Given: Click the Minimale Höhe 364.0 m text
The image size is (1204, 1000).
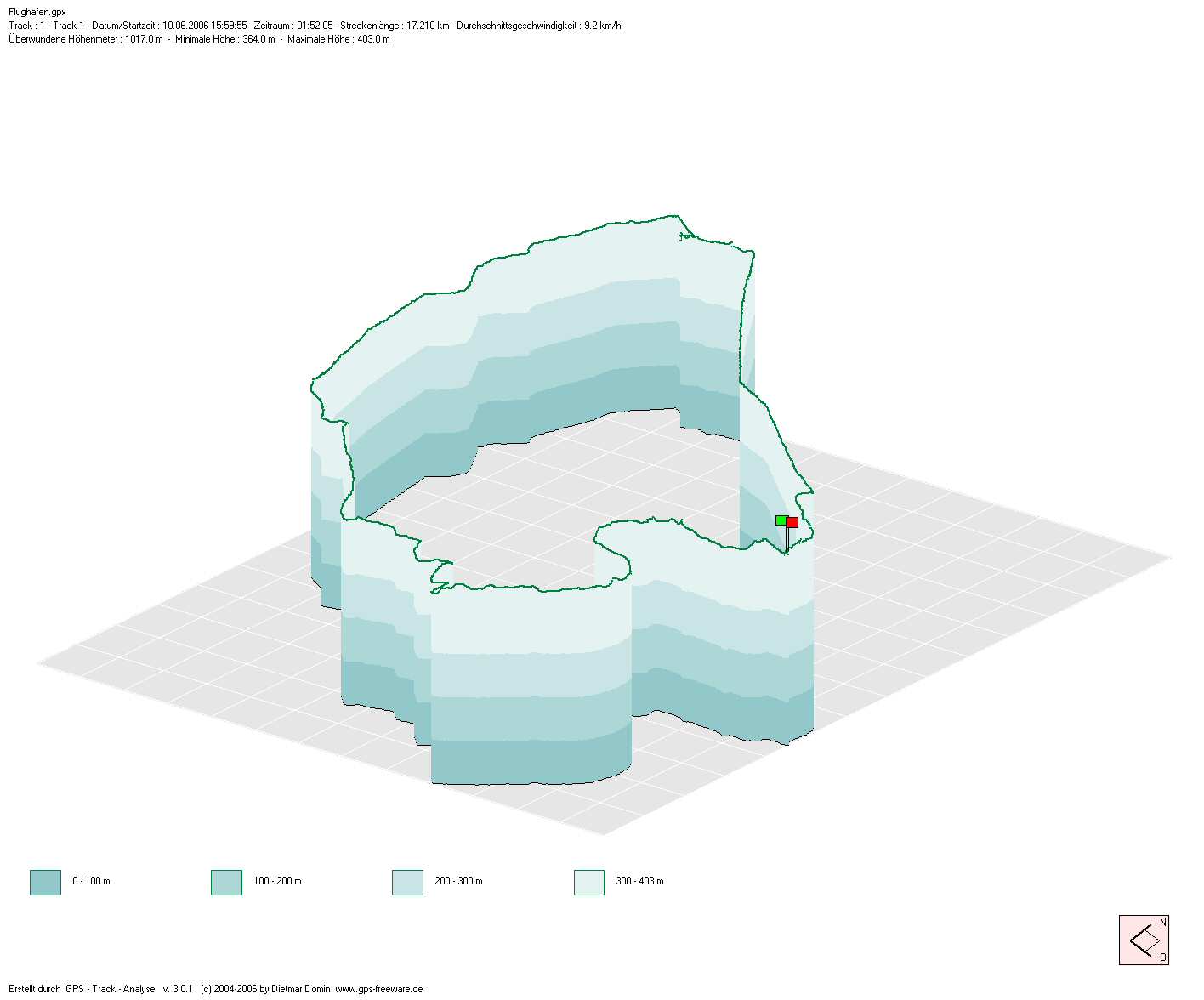Looking at the screenshot, I should [224, 39].
